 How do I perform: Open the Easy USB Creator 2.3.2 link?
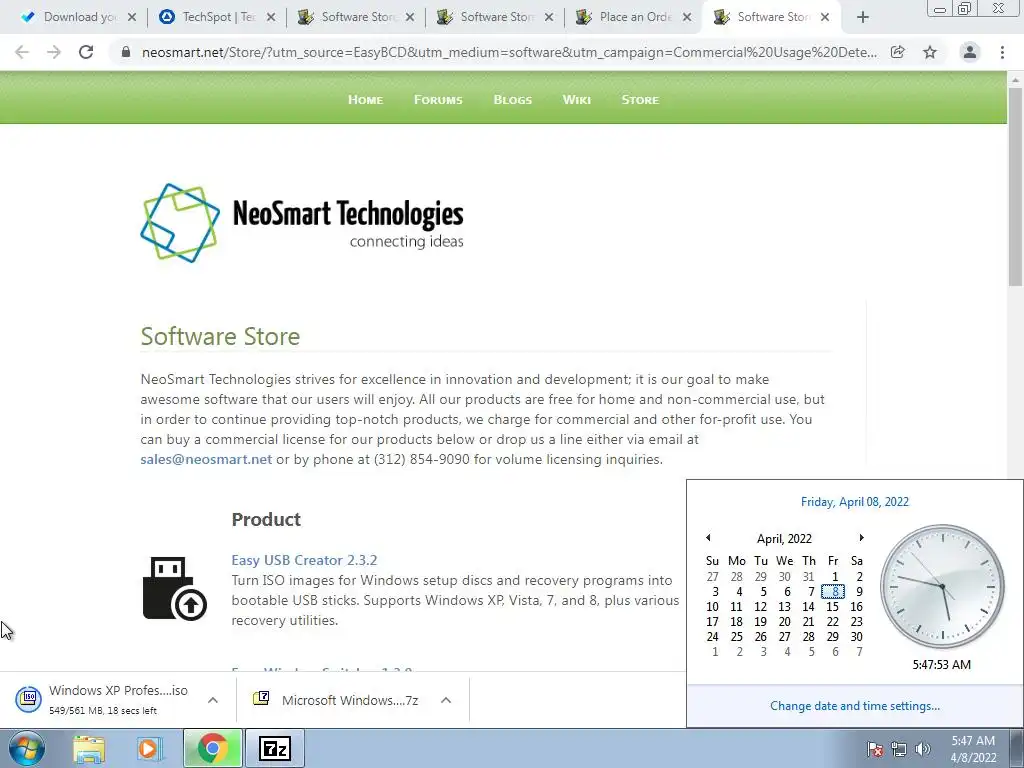304,560
